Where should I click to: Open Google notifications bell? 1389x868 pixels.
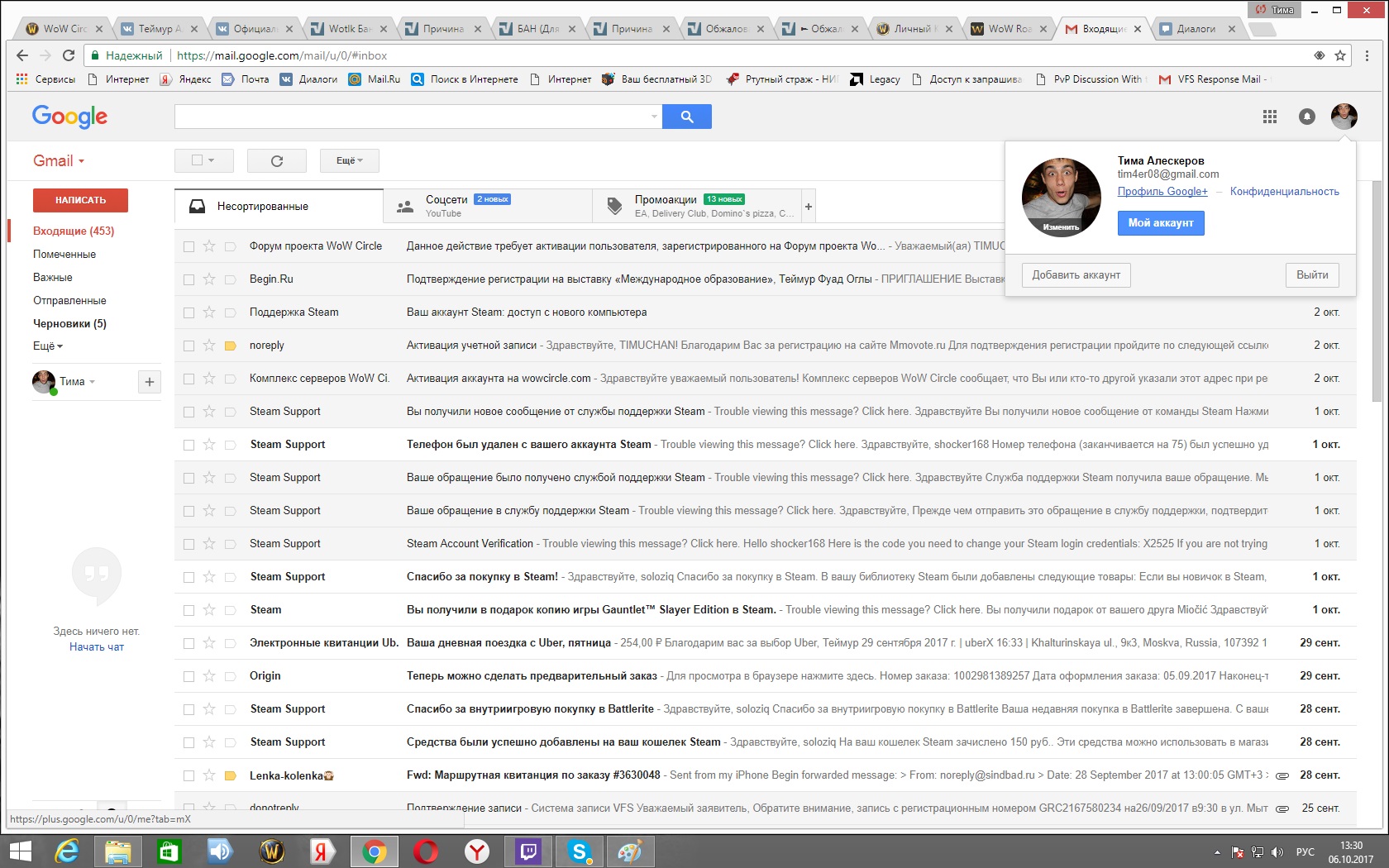click(1306, 117)
